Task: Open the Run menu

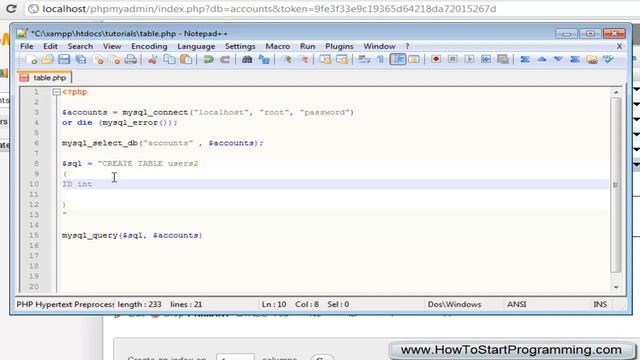Action: tap(307, 46)
